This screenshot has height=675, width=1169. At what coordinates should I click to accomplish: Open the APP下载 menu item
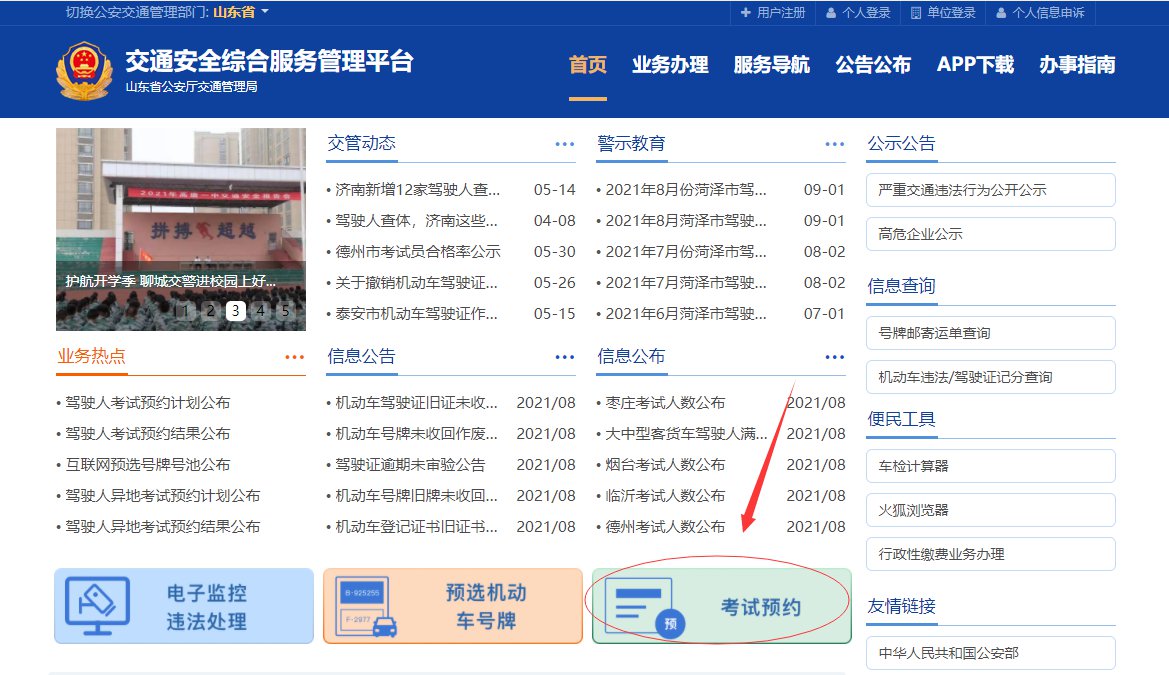(x=975, y=65)
